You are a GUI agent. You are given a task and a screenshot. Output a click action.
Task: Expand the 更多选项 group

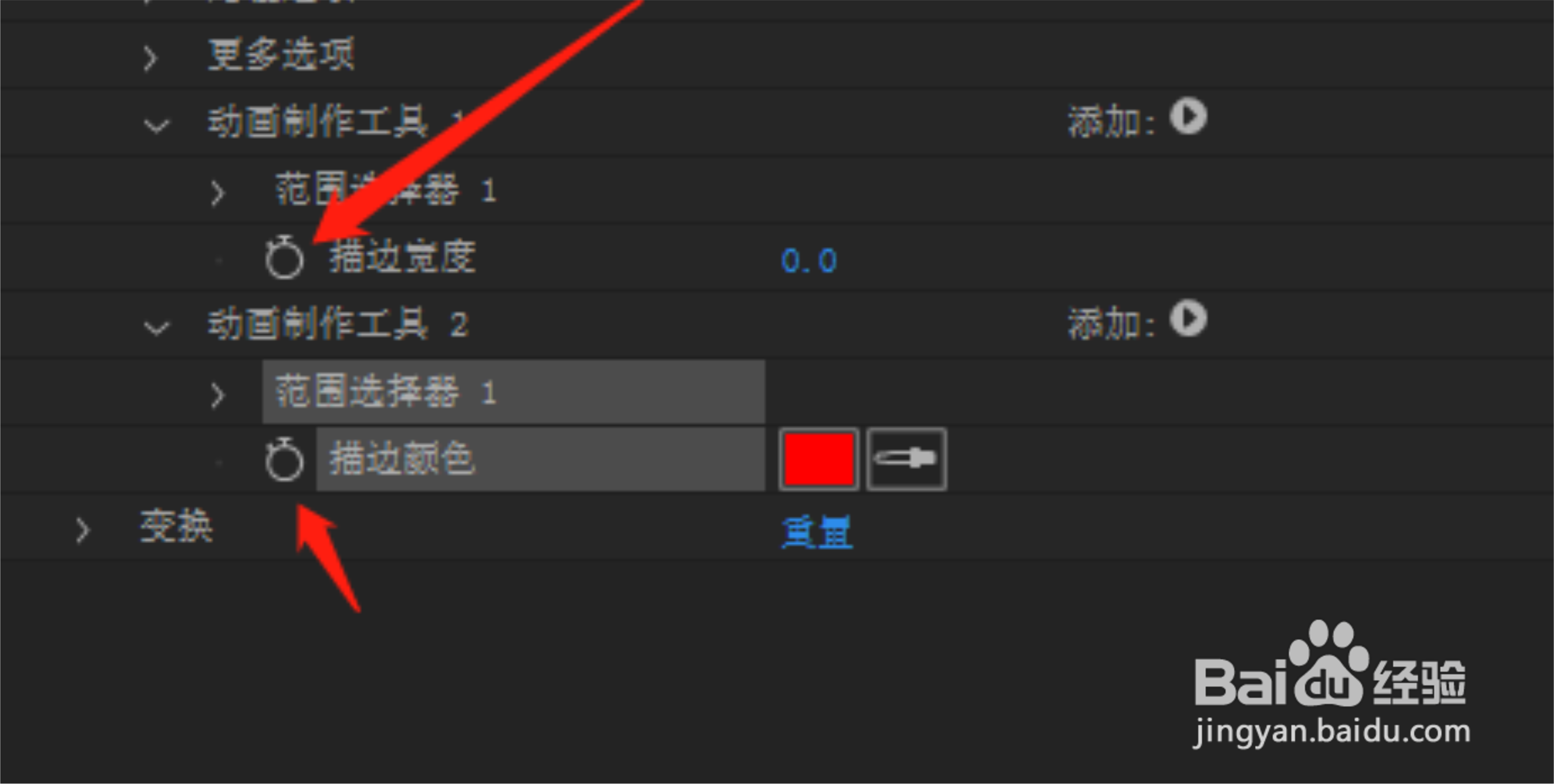tap(150, 58)
